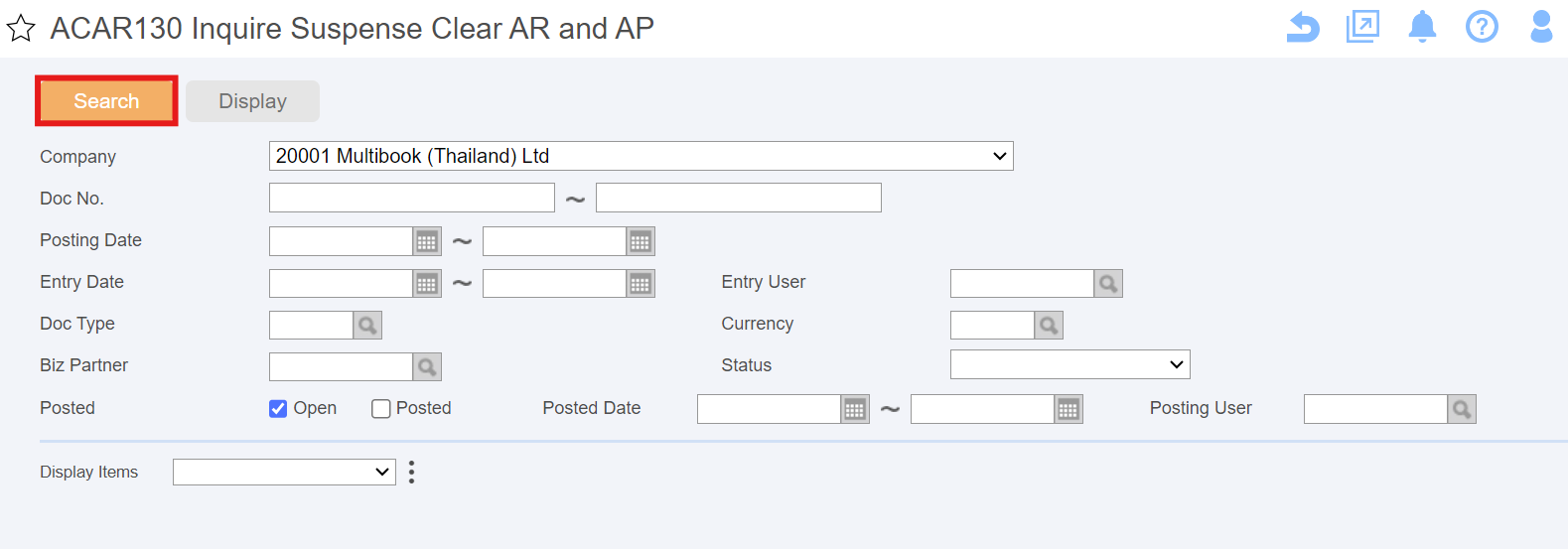
Task: Open the notifications bell
Action: point(1422,27)
